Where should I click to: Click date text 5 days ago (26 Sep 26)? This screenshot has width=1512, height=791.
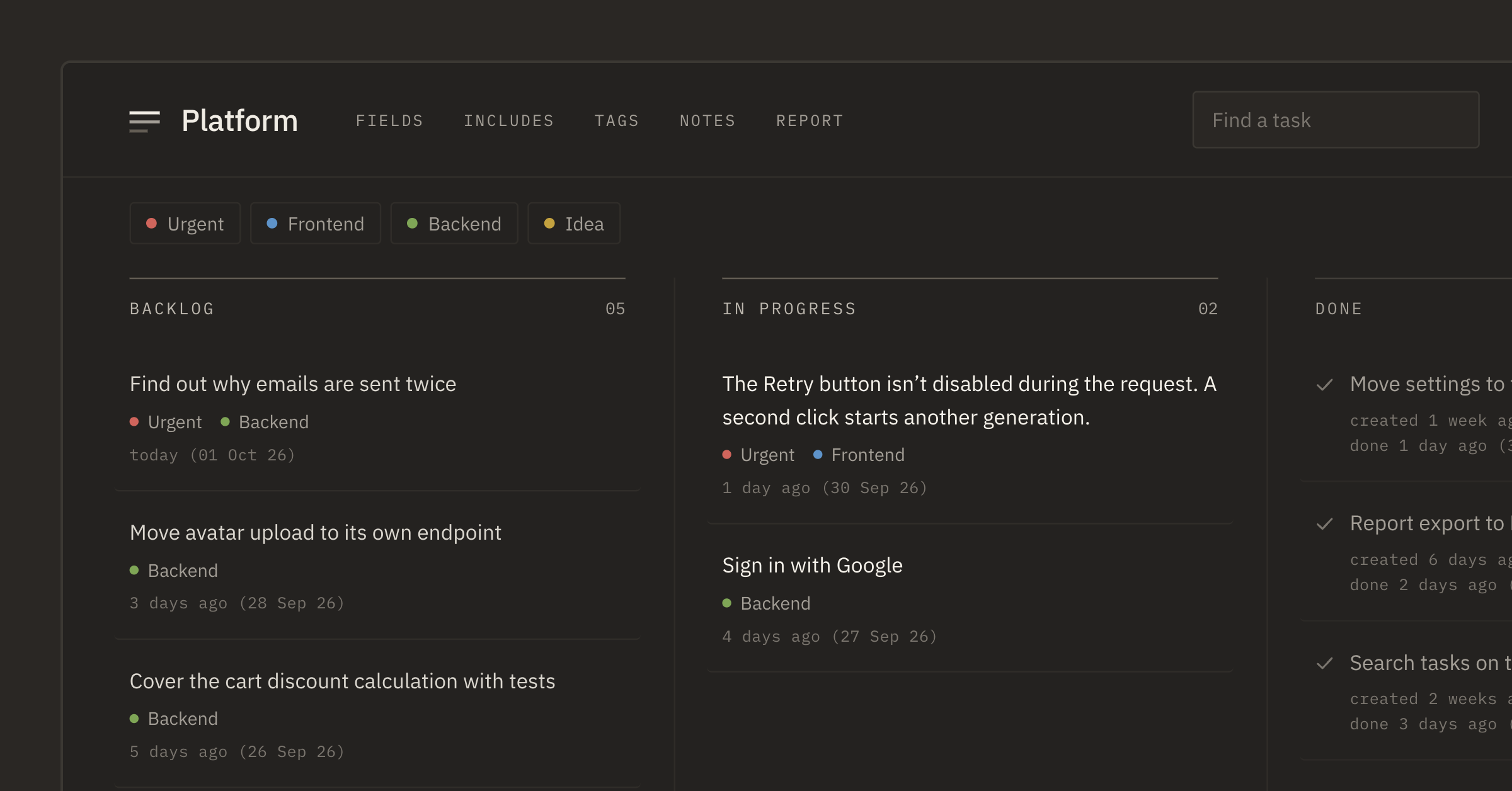237,751
